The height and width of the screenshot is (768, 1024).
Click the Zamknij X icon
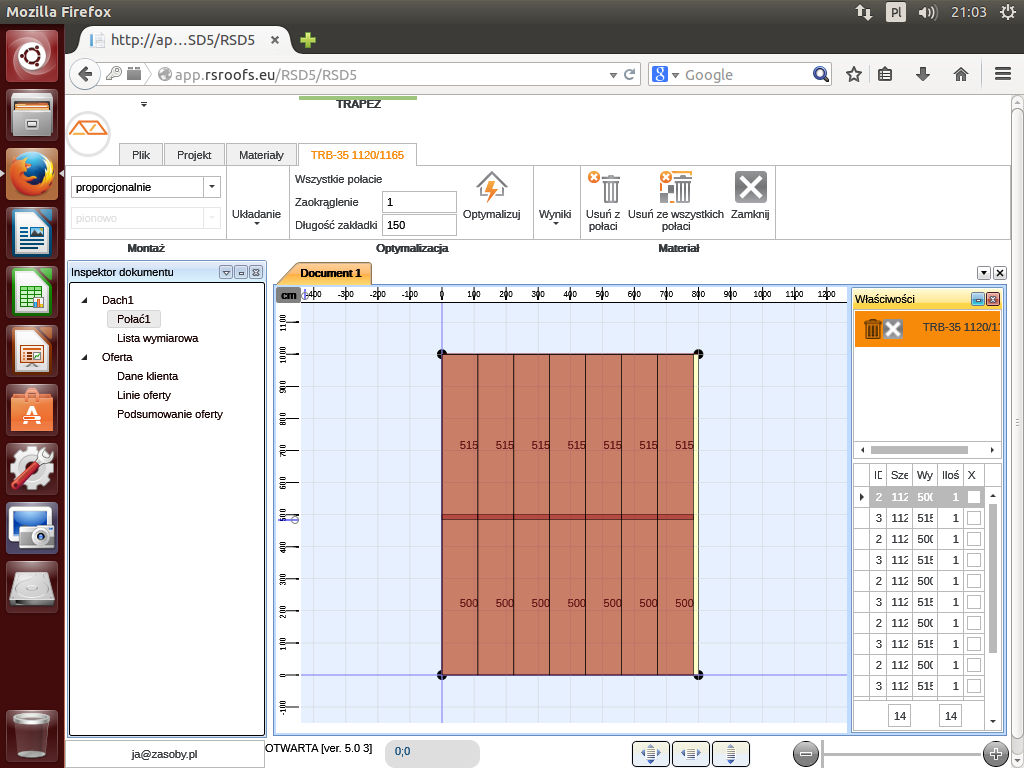tap(750, 188)
